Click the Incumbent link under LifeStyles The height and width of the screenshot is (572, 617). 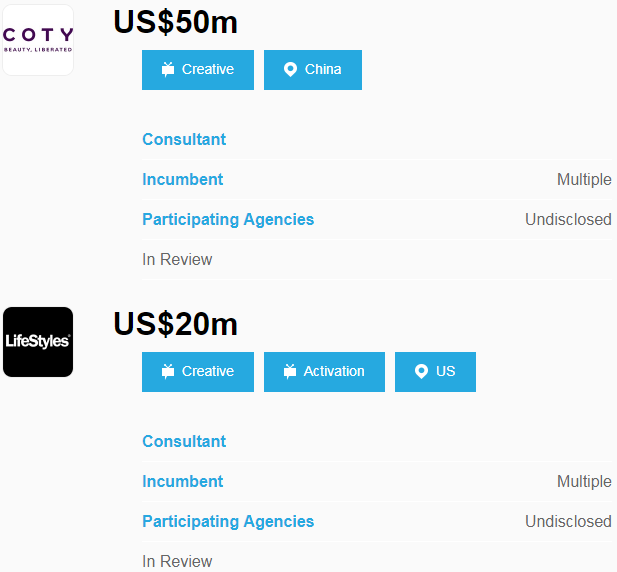(183, 482)
